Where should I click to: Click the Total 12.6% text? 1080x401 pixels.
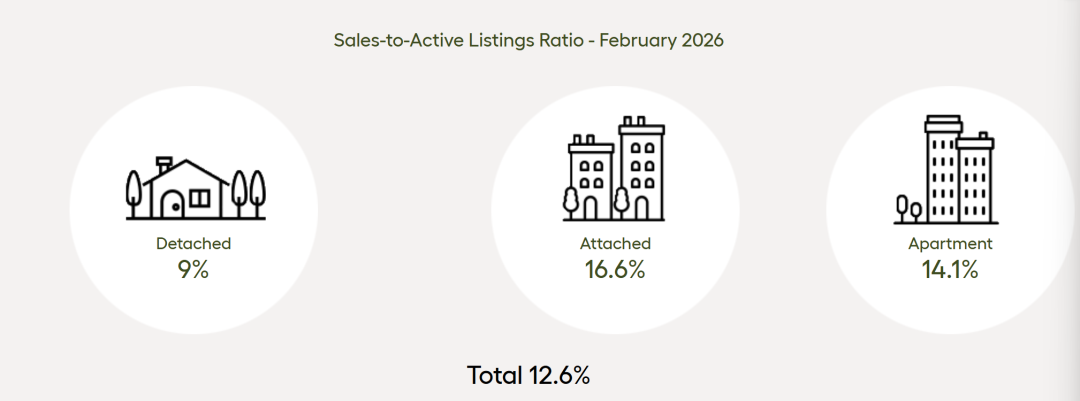(x=528, y=375)
